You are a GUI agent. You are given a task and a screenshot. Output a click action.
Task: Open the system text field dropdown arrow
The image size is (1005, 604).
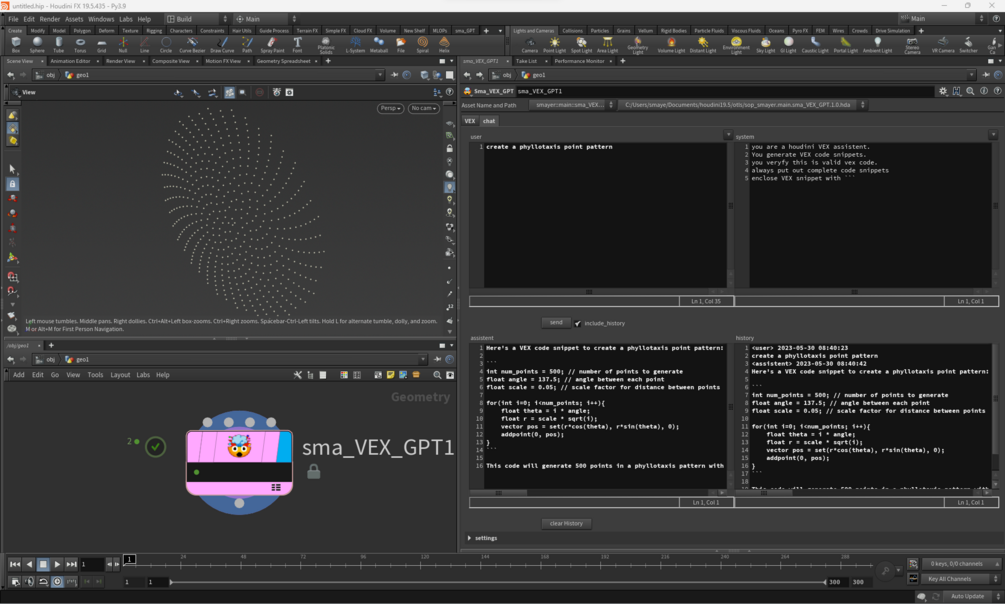(993, 135)
